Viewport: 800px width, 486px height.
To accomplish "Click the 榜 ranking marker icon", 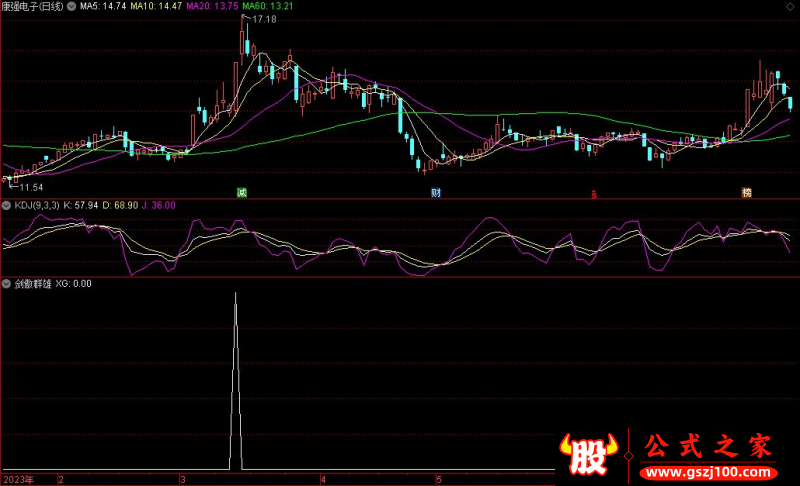I will [x=746, y=191].
